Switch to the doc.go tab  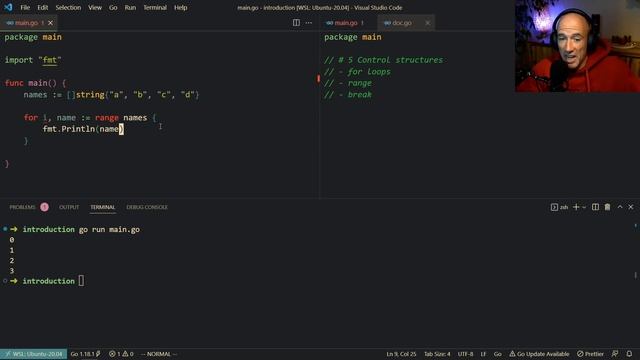[402, 23]
